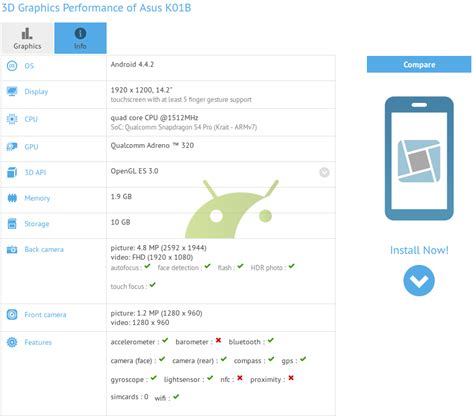Click the touch focus green checkmark
This screenshot has height=418, width=474.
[x=153, y=285]
